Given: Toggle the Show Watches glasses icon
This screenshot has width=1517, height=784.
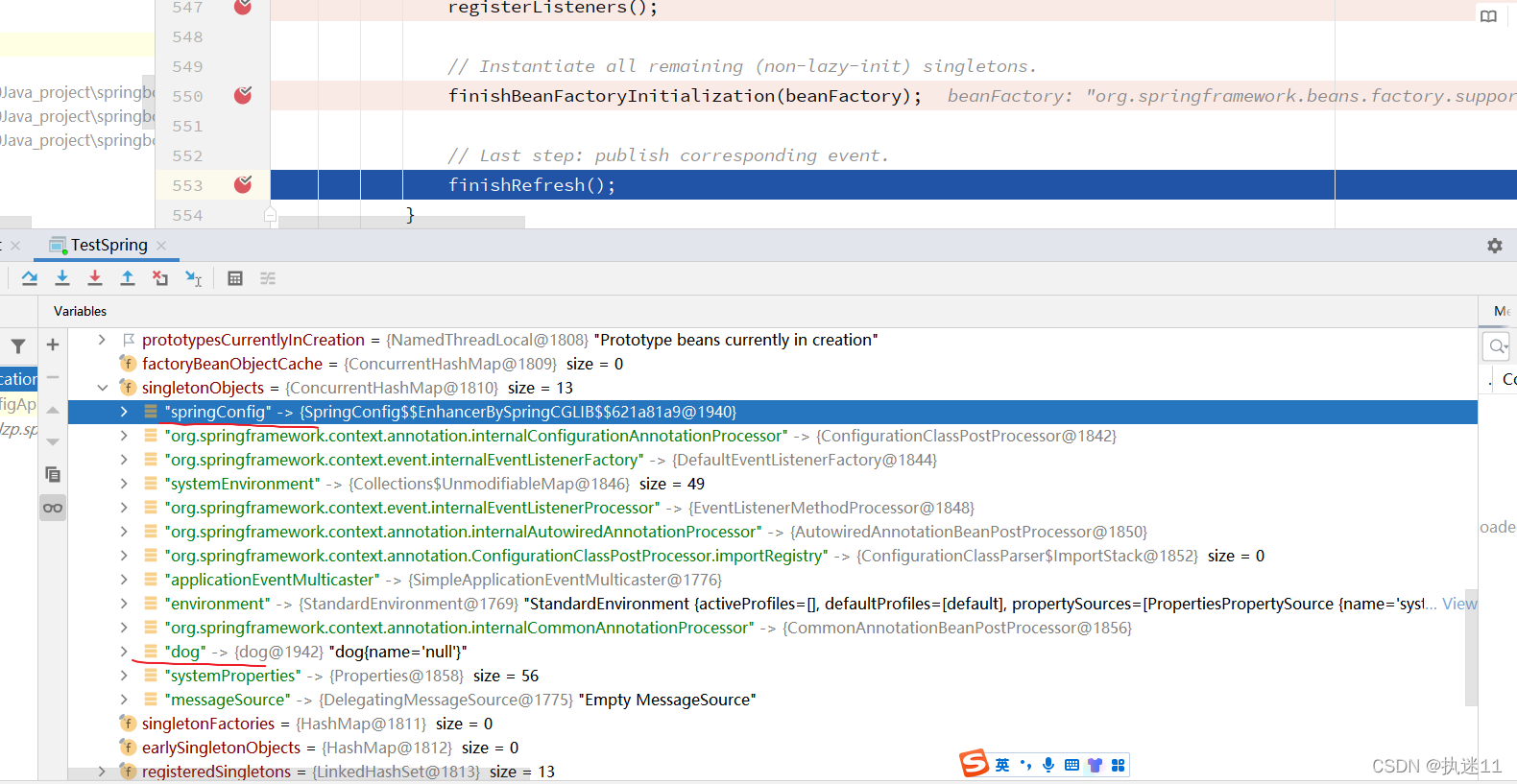Looking at the screenshot, I should click(x=53, y=508).
